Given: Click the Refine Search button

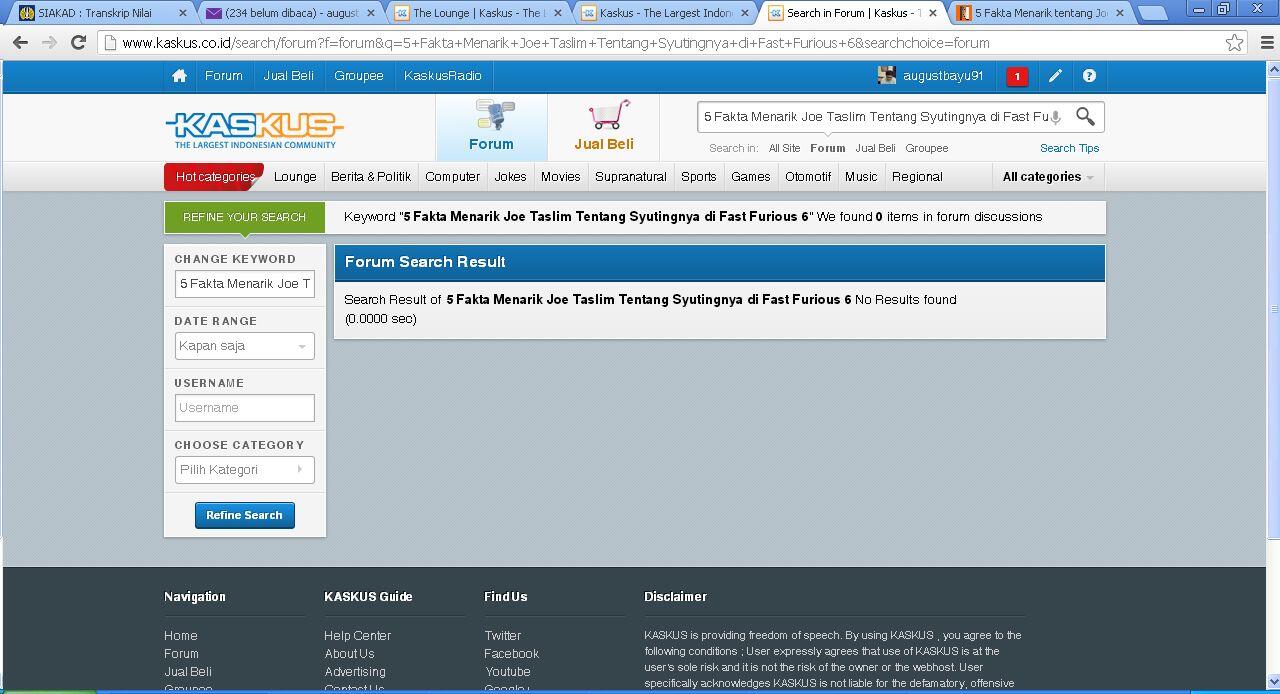Looking at the screenshot, I should tap(244, 515).
